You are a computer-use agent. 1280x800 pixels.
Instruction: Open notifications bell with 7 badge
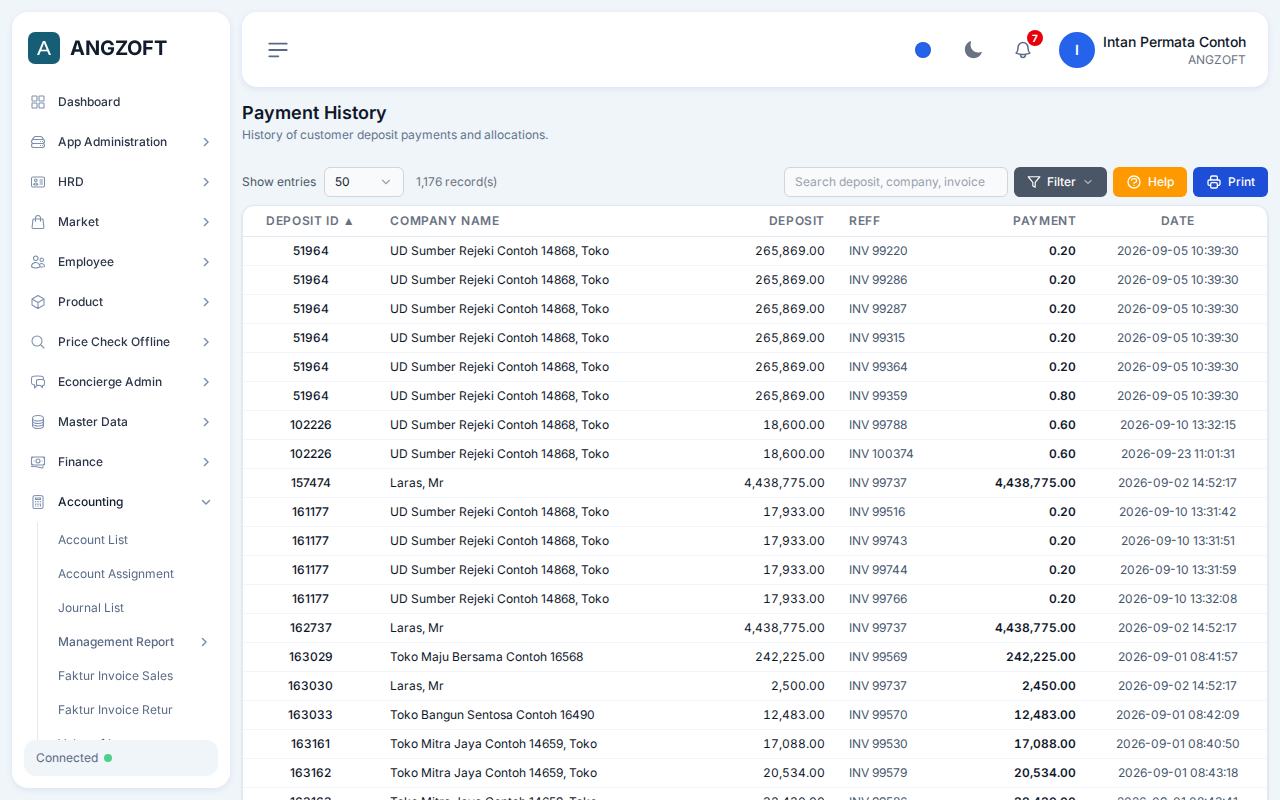(1023, 50)
